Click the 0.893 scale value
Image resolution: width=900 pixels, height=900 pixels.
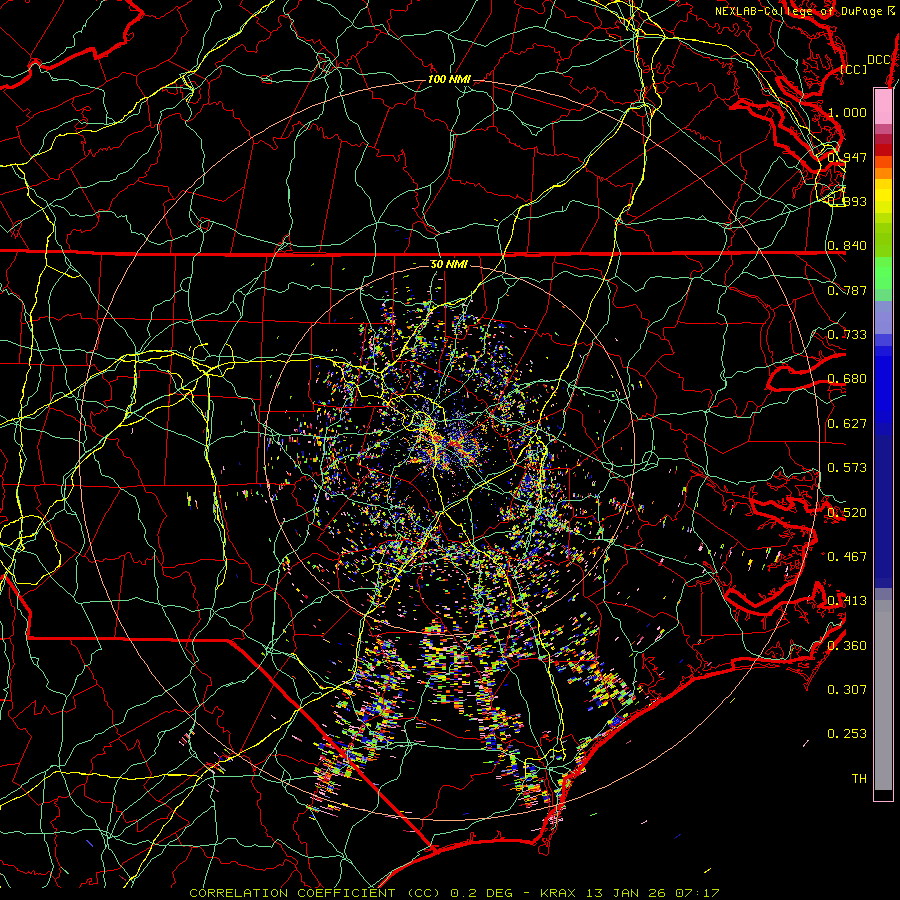tap(847, 201)
